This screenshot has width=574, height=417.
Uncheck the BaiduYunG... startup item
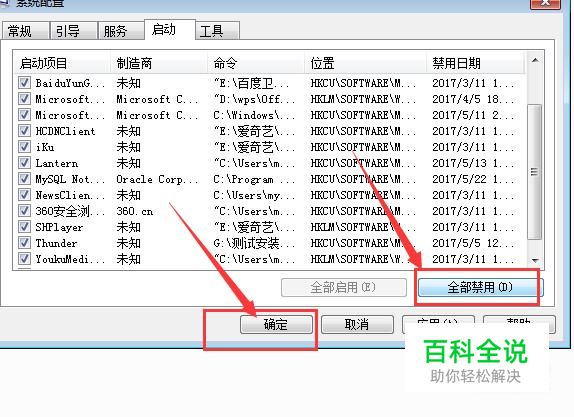[24, 83]
